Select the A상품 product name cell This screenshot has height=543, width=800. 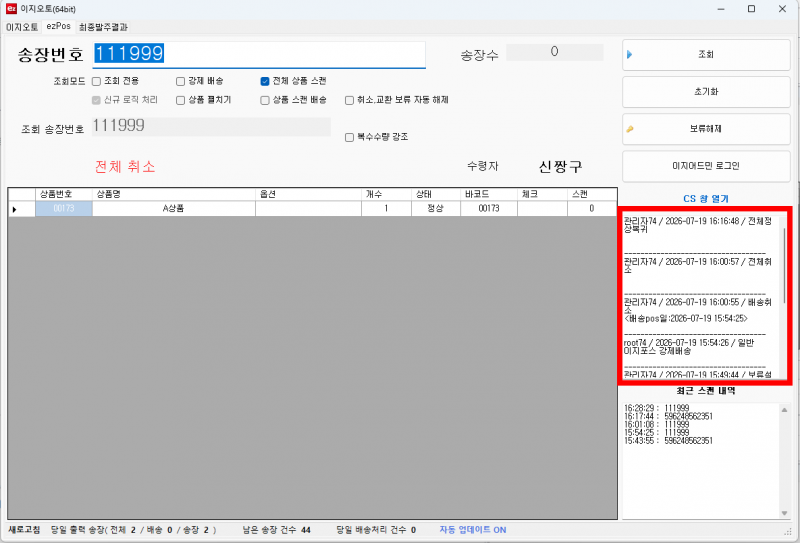tap(174, 209)
